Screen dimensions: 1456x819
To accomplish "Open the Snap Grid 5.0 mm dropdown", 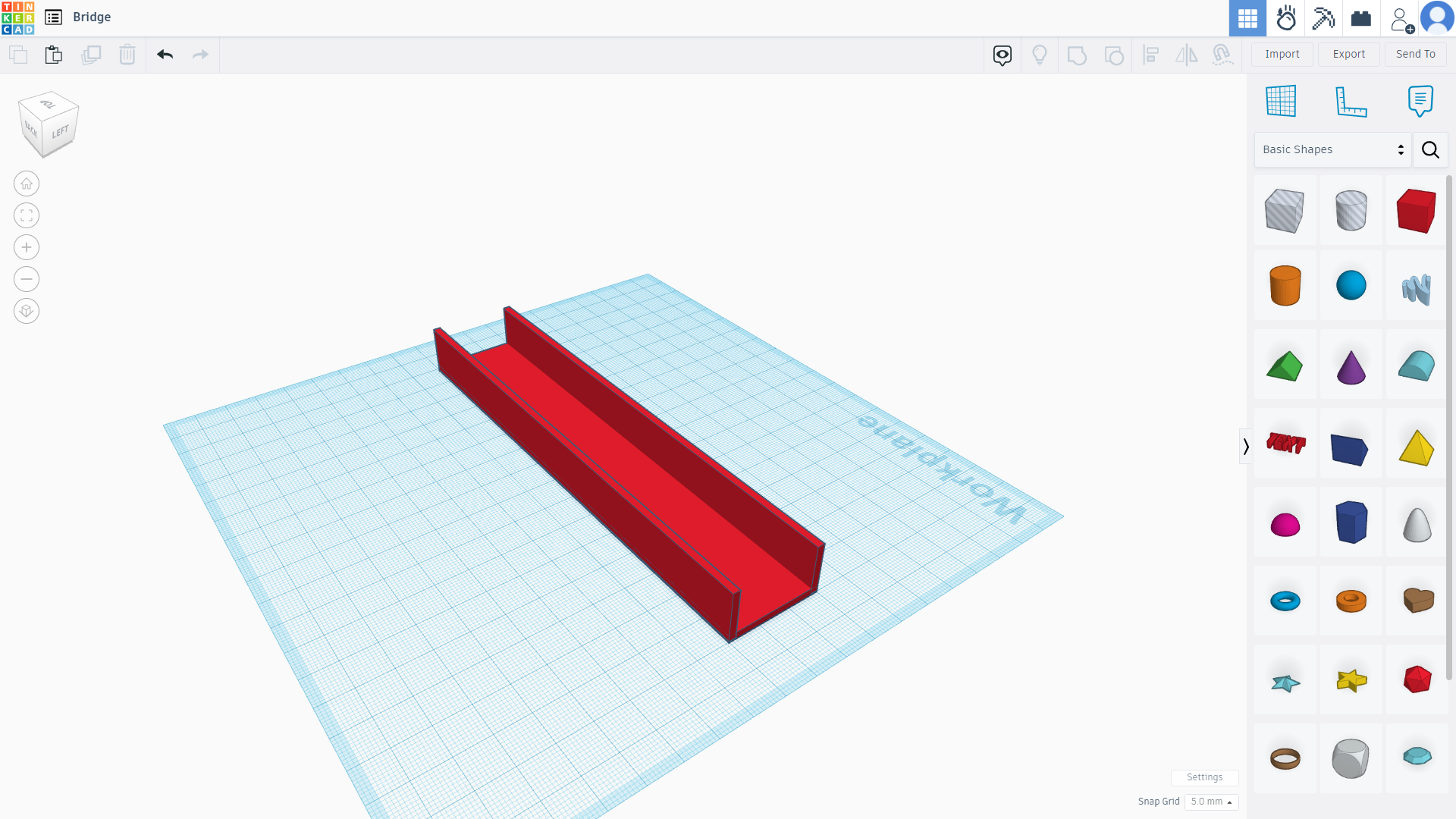I will [x=1211, y=802].
